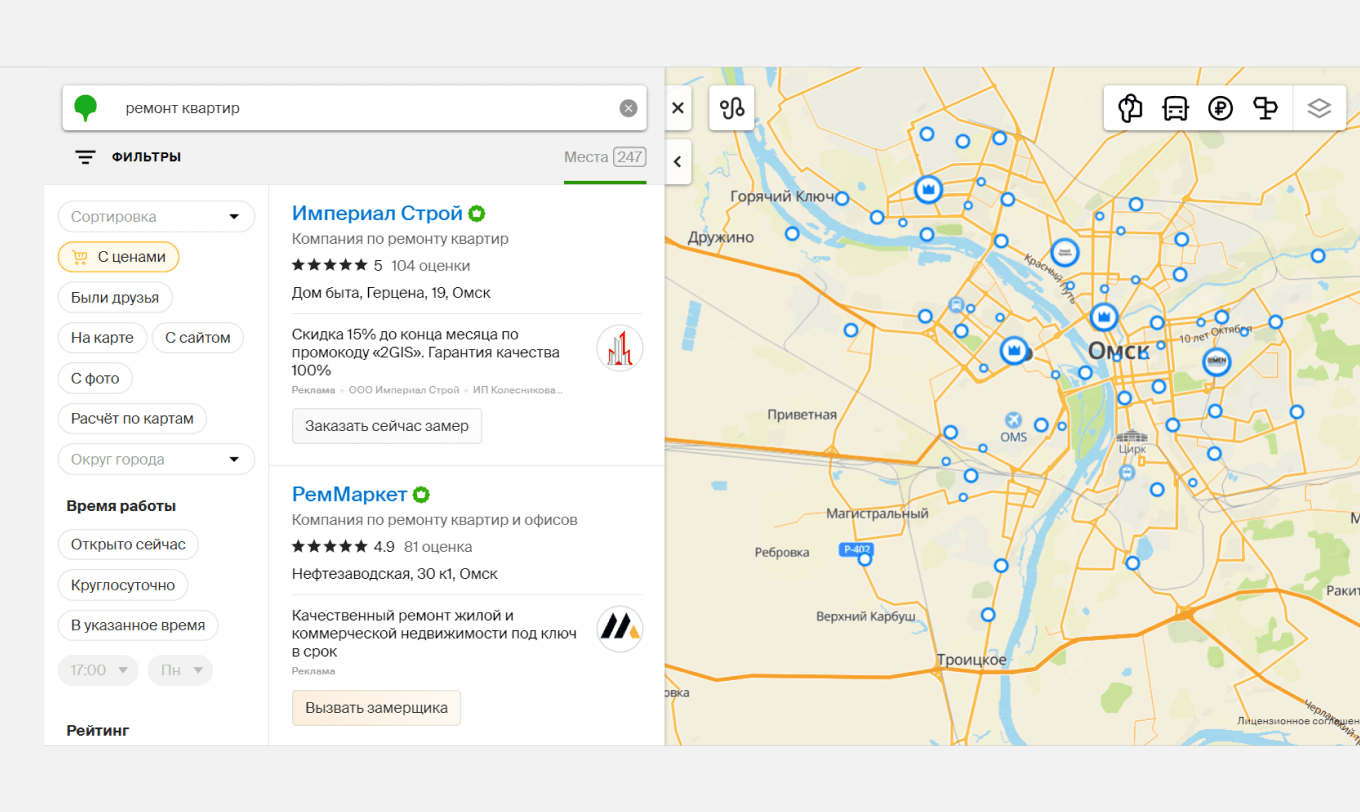The height and width of the screenshot is (812, 1360).
Task: Open the 81 оценка reviews
Action: [438, 547]
